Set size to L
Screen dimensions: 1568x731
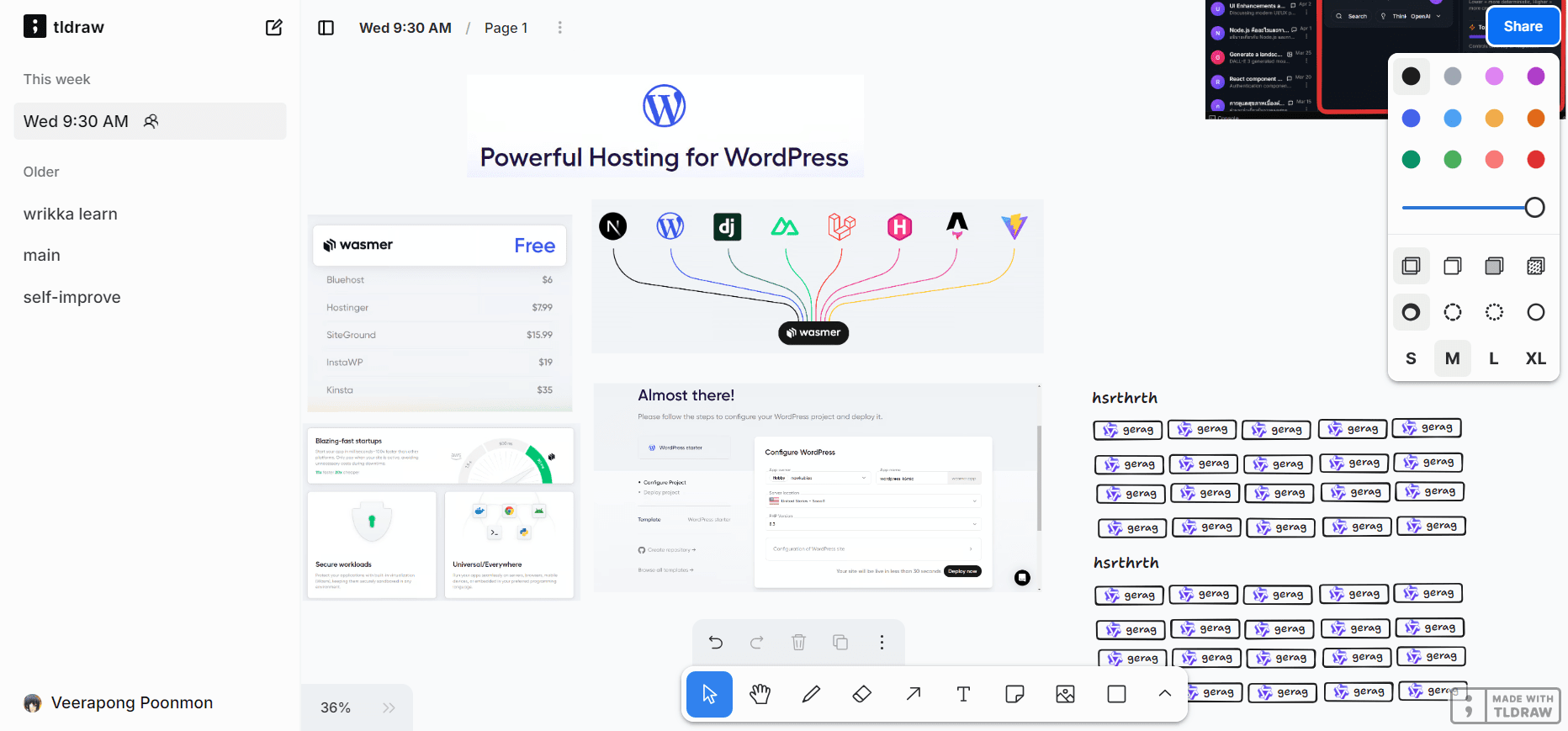click(x=1494, y=358)
